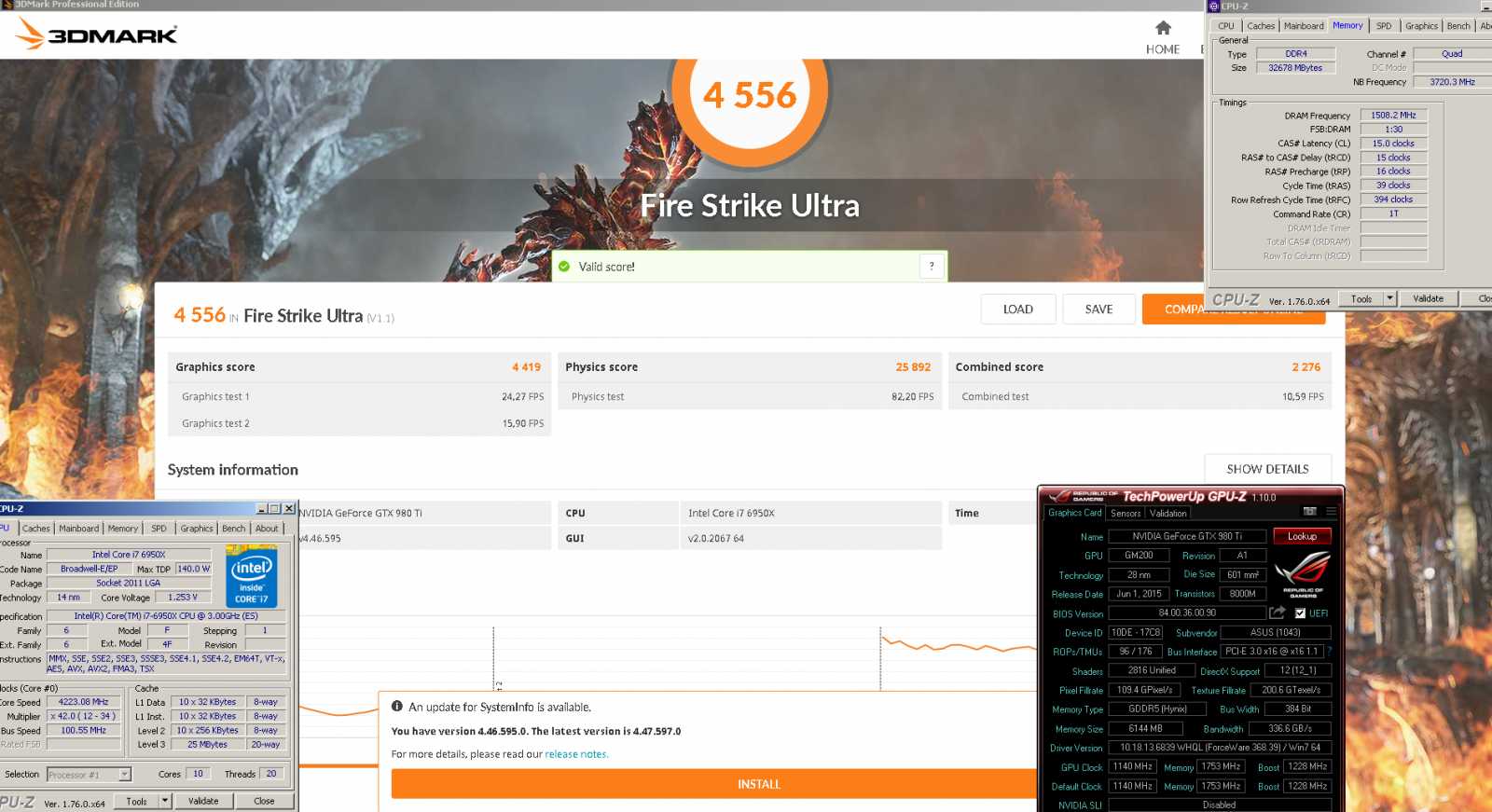Switch to Sensors tab in GPU-Z
This screenshot has width=1492, height=812.
[1126, 513]
